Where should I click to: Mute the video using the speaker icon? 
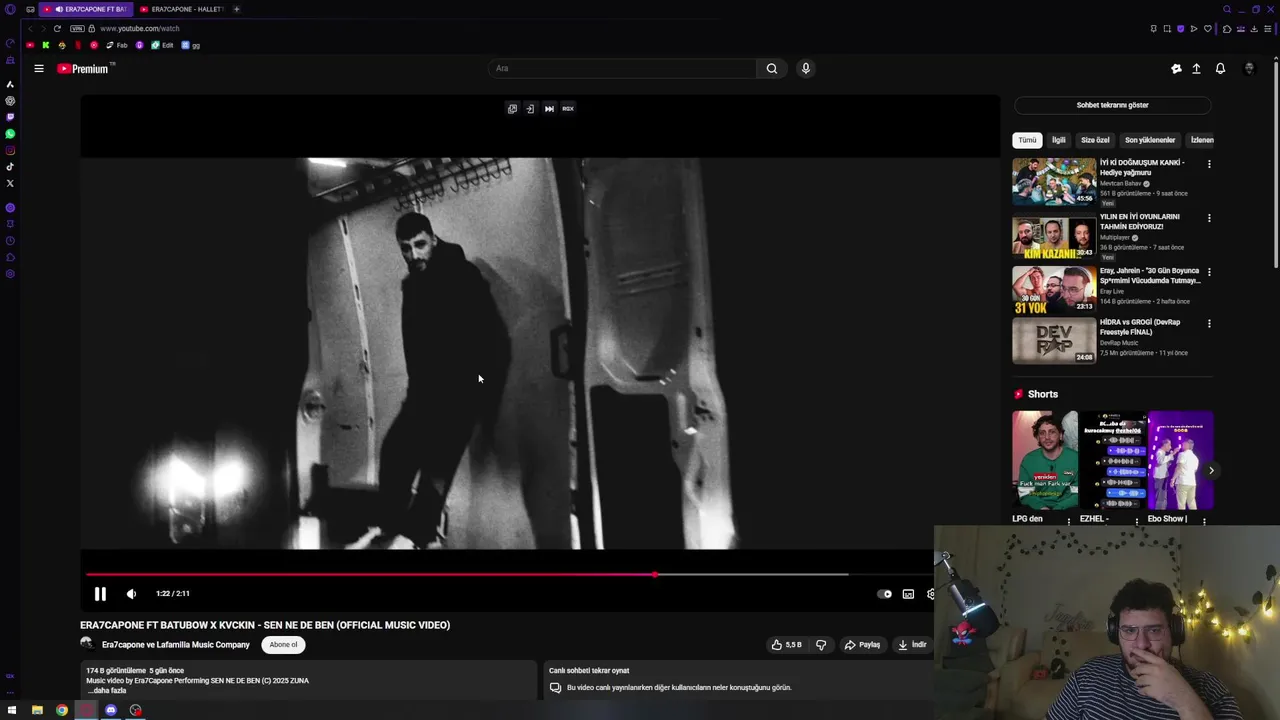tap(131, 594)
